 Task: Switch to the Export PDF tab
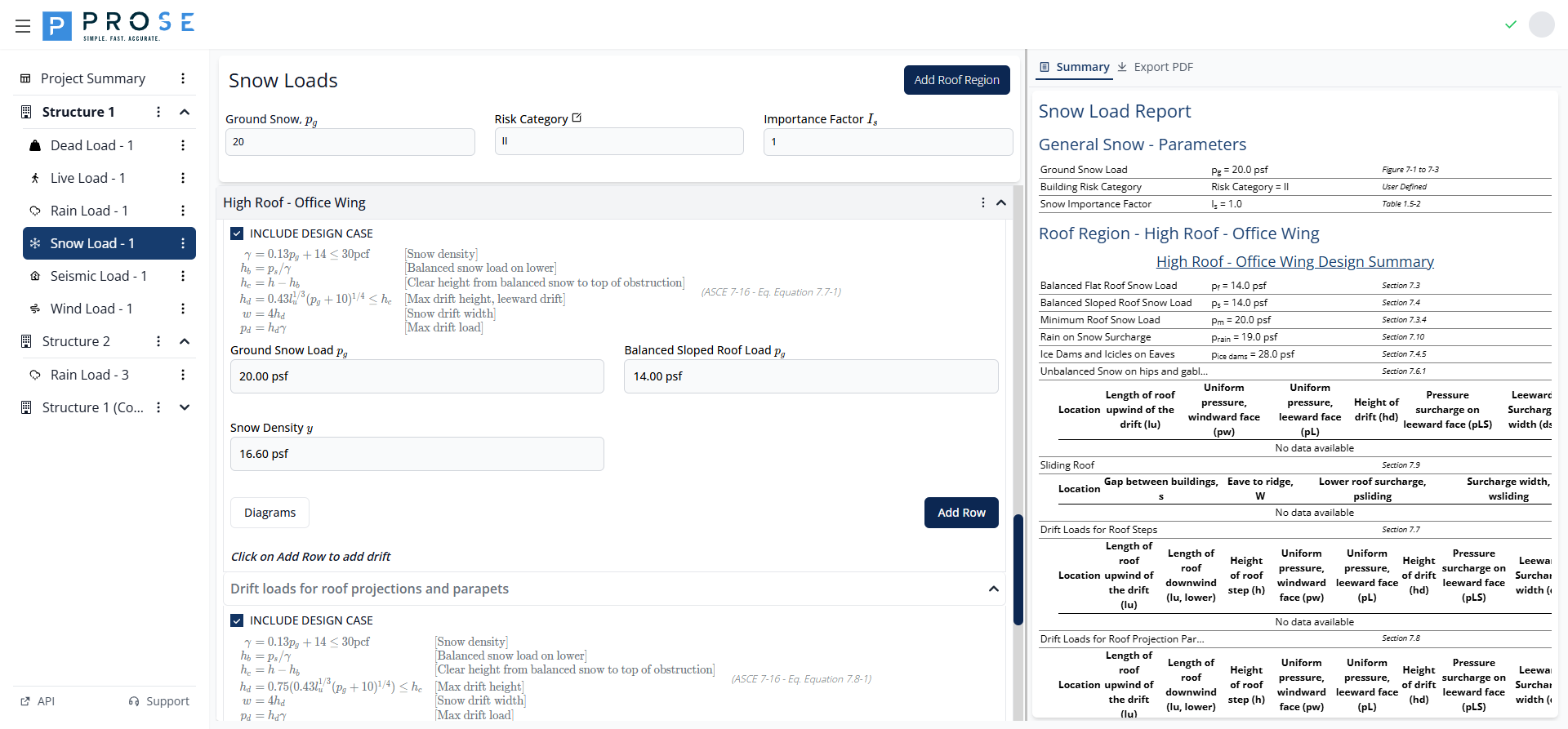coord(1156,67)
